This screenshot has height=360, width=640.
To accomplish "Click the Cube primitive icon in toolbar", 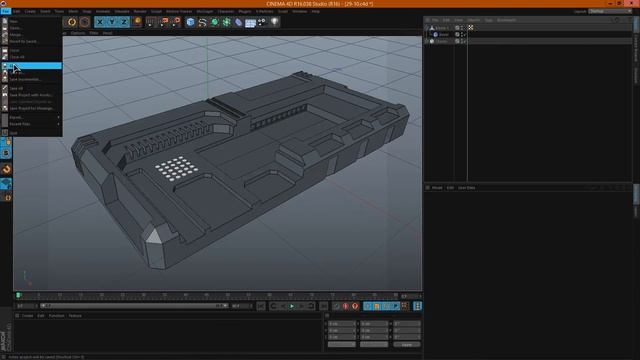I will (x=190, y=22).
